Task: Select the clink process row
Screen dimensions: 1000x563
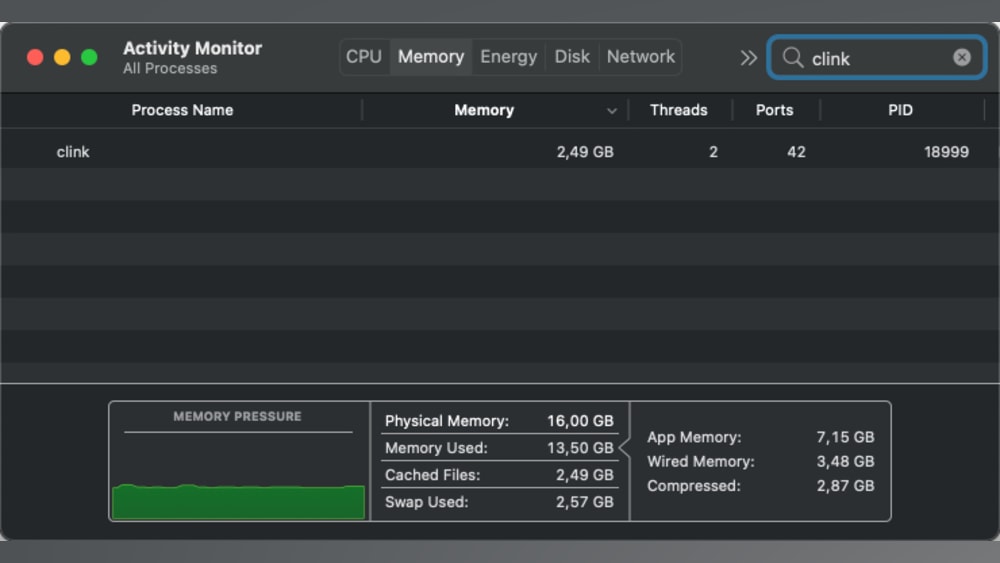Action: 500,152
